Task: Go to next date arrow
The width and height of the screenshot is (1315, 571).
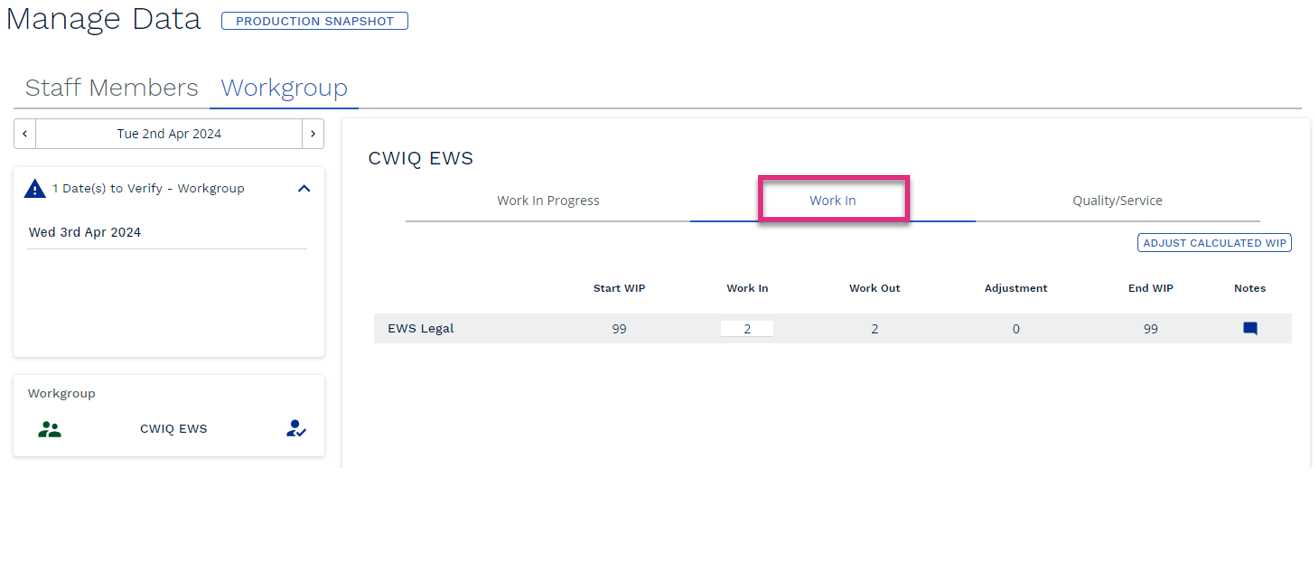Action: 313,134
